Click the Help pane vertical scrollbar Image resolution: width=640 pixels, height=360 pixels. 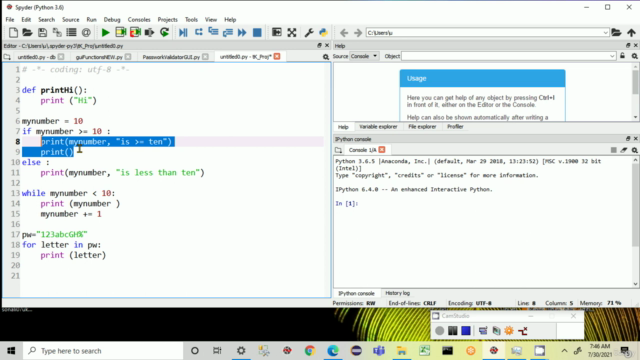636,93
